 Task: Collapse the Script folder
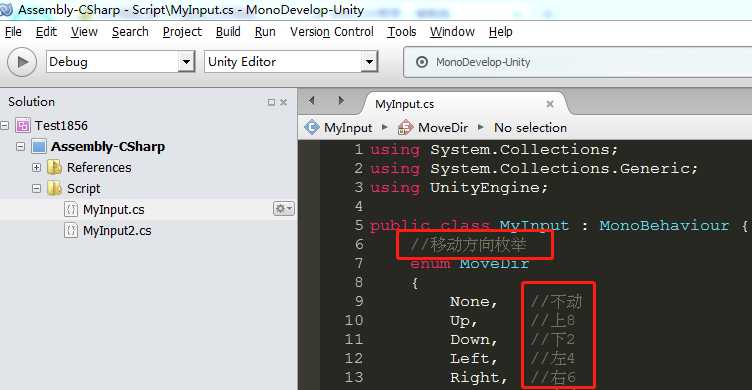pyautogui.click(x=36, y=189)
